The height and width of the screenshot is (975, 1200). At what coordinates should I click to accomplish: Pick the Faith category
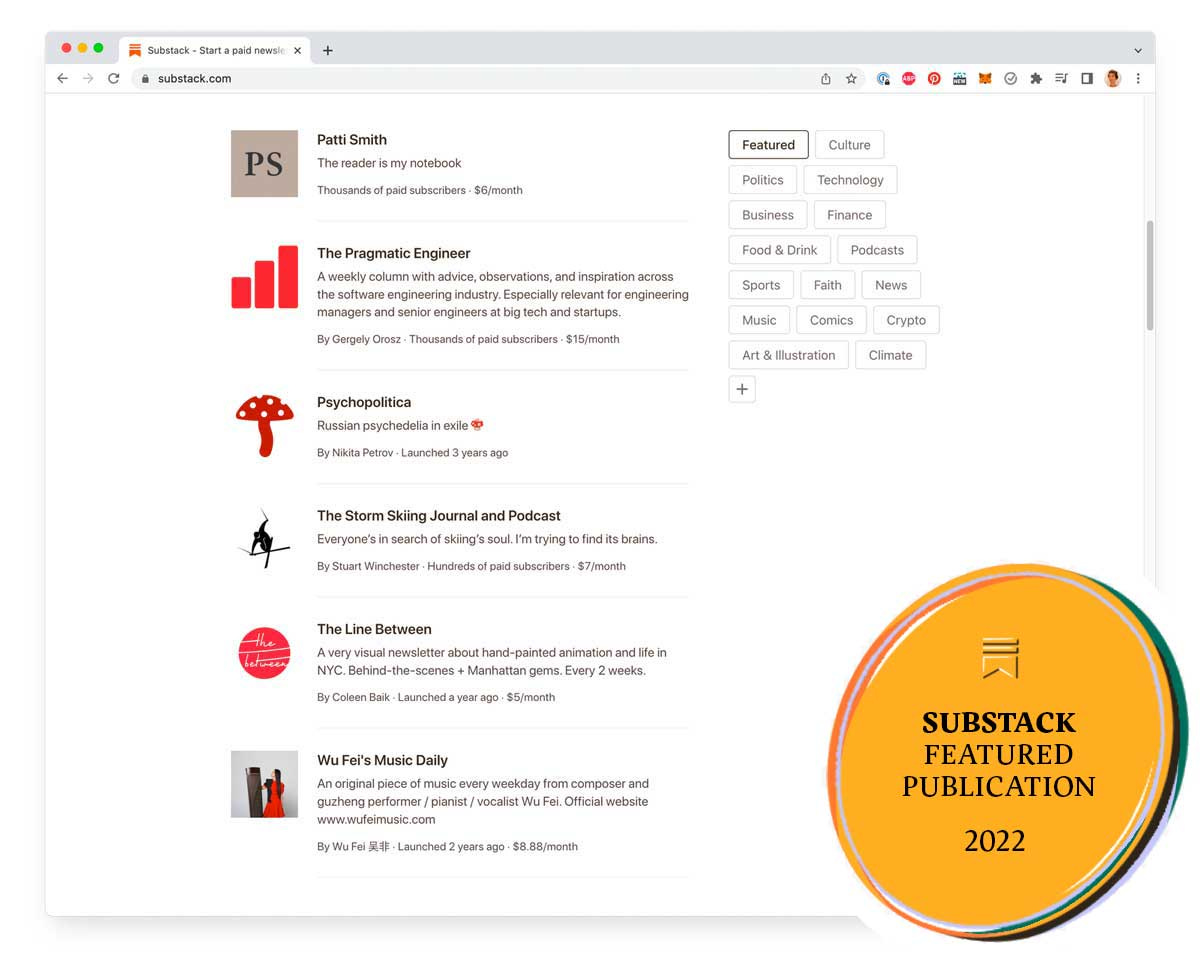click(828, 285)
